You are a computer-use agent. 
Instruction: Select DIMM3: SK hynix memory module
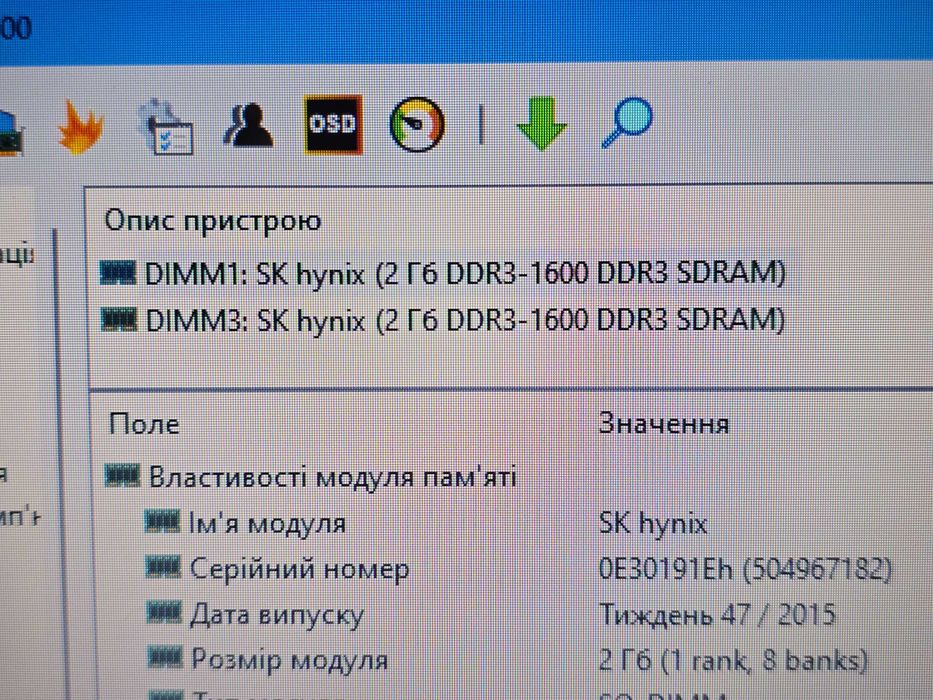443,320
